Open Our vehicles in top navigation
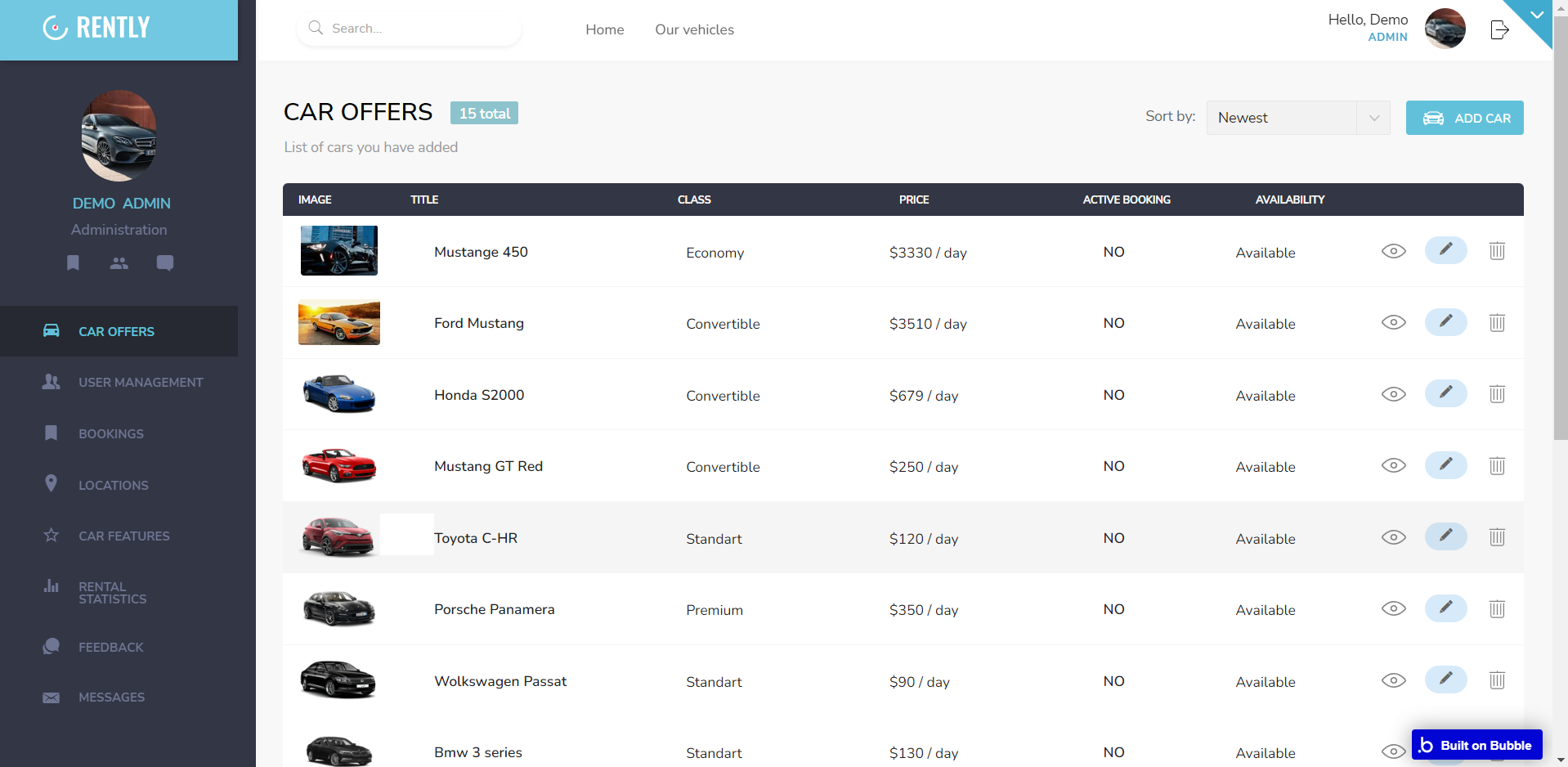 coord(694,29)
